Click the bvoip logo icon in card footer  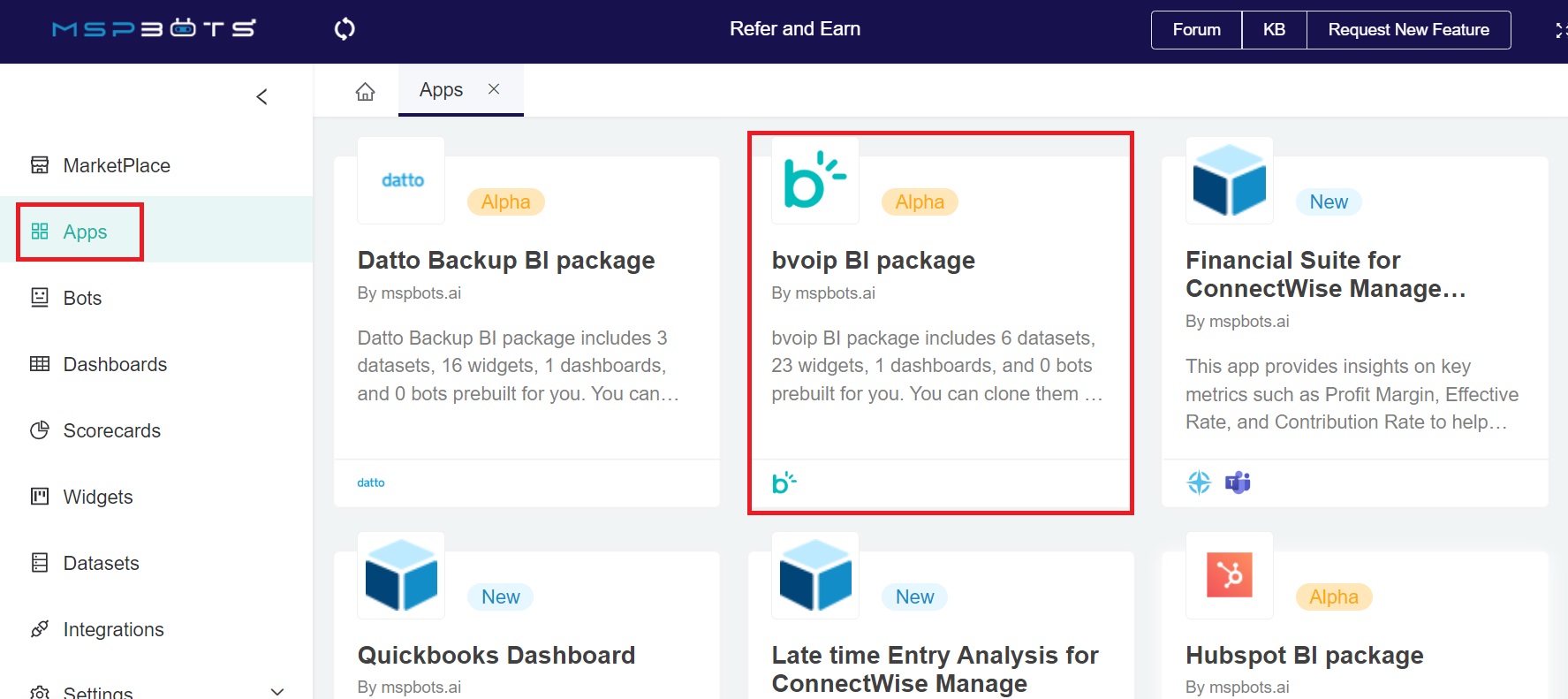784,482
